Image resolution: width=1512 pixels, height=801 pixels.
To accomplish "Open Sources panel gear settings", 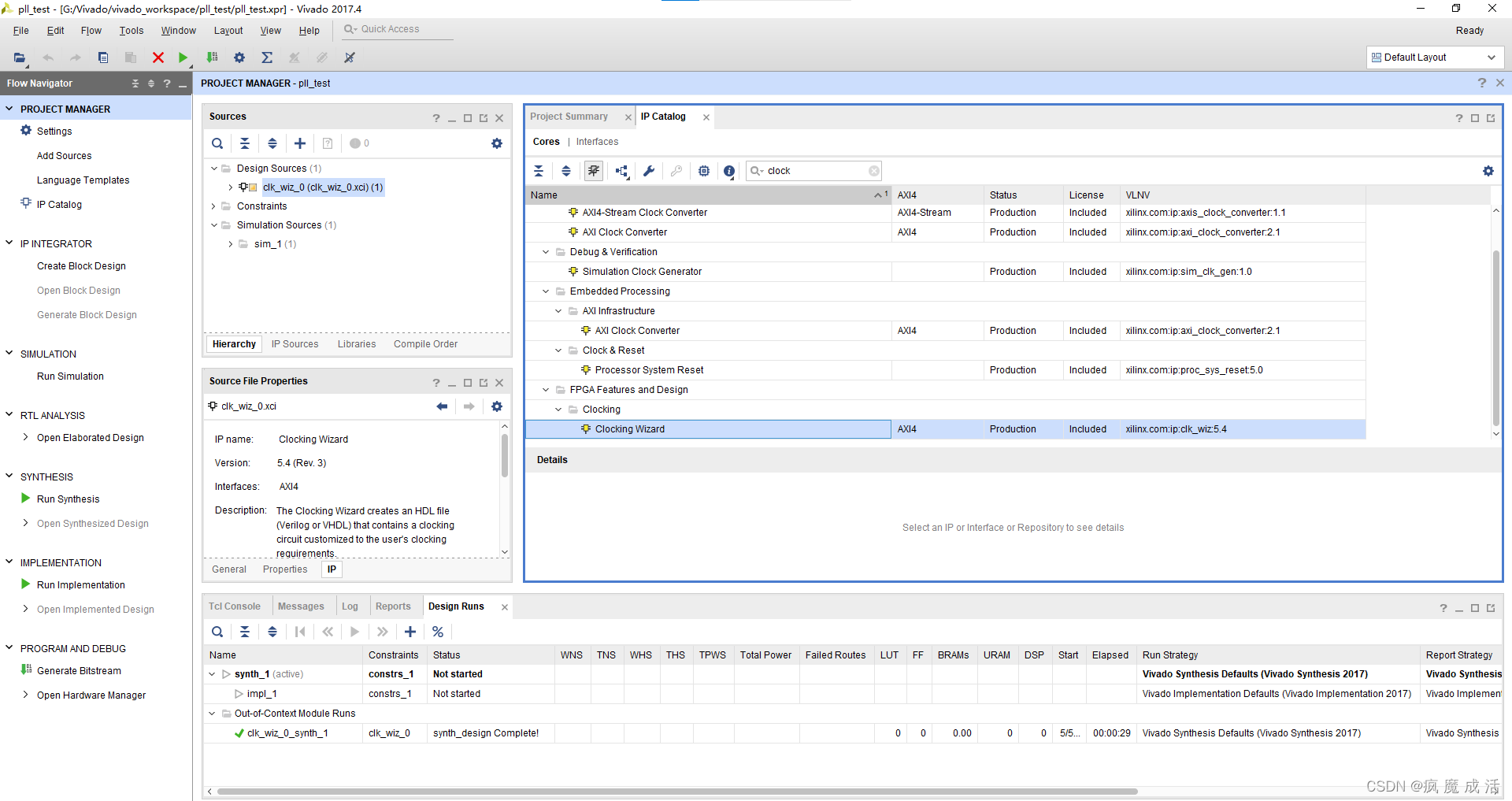I will (x=497, y=143).
